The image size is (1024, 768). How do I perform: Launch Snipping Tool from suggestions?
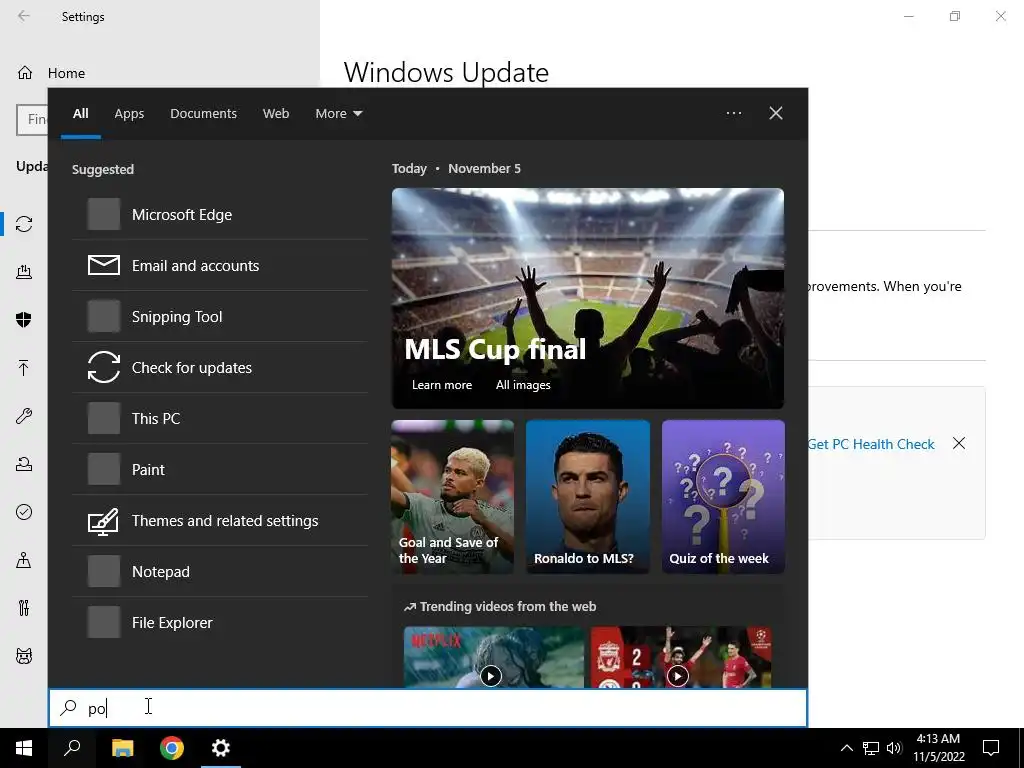[219, 316]
